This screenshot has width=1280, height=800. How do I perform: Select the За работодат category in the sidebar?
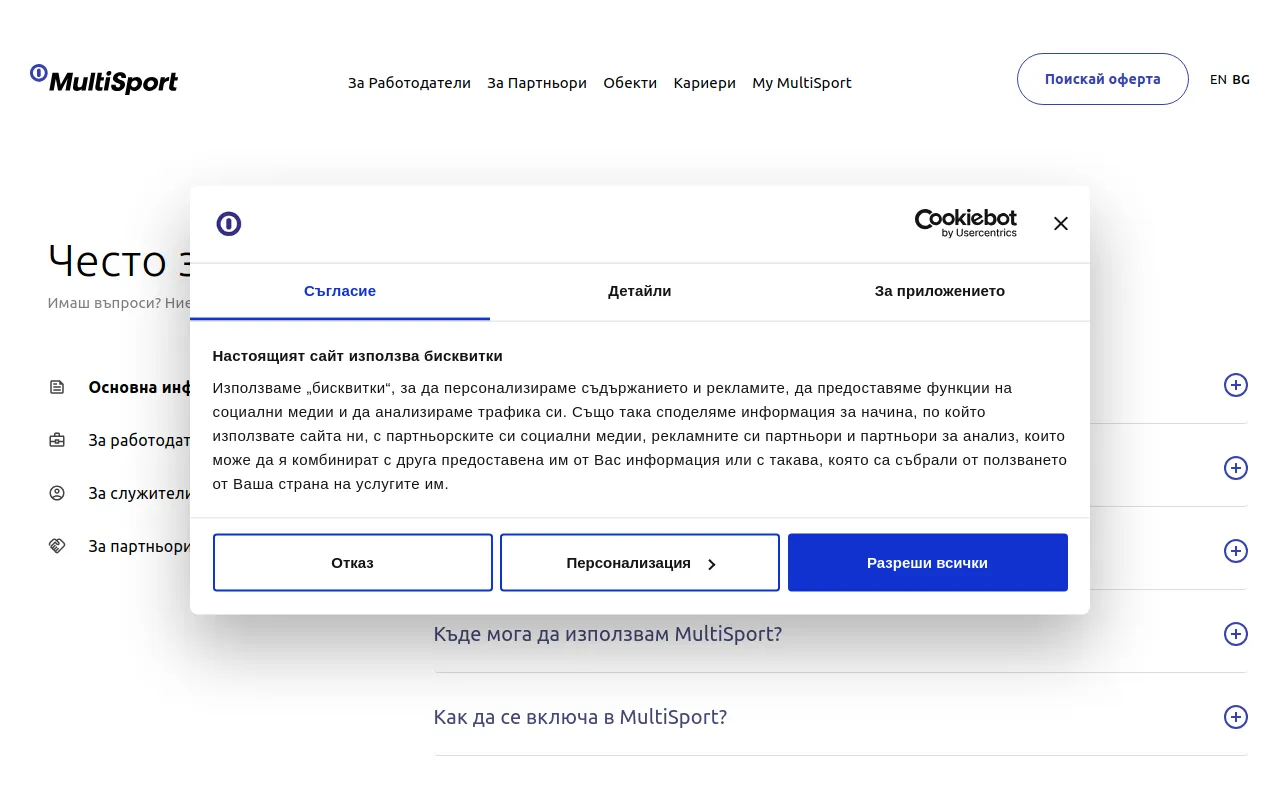point(139,440)
